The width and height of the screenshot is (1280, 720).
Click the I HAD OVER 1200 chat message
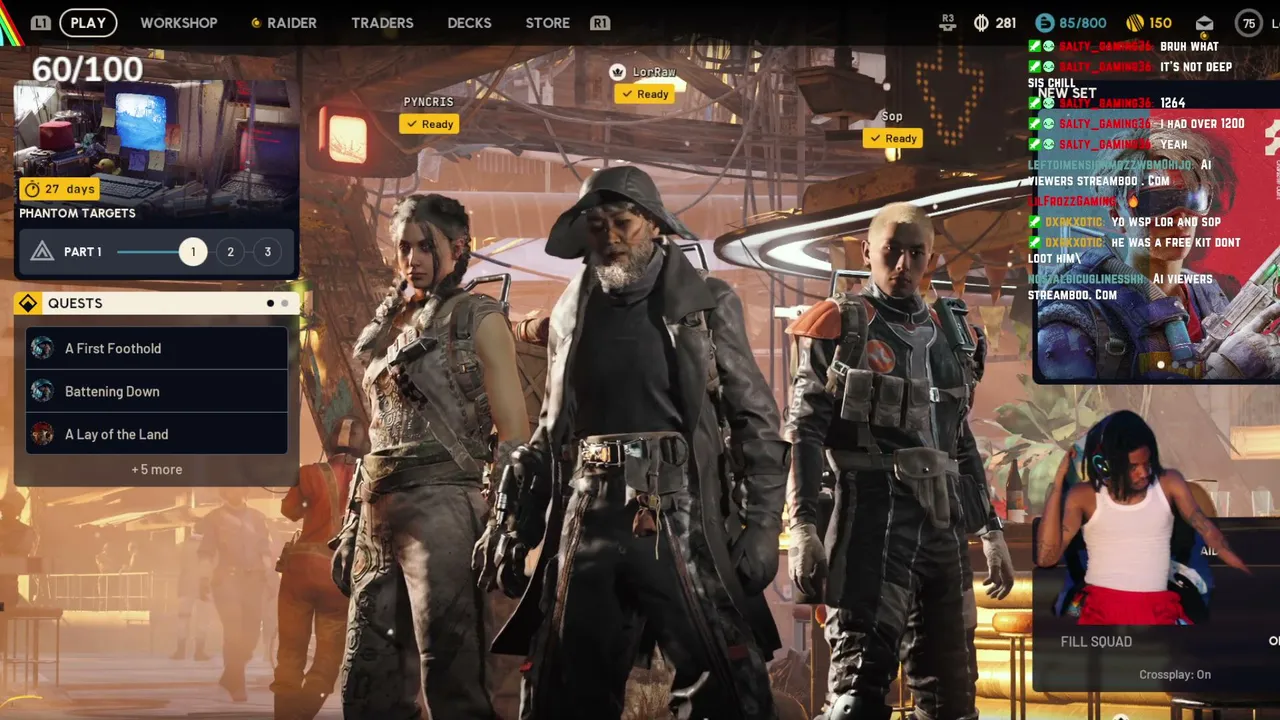click(x=1202, y=124)
